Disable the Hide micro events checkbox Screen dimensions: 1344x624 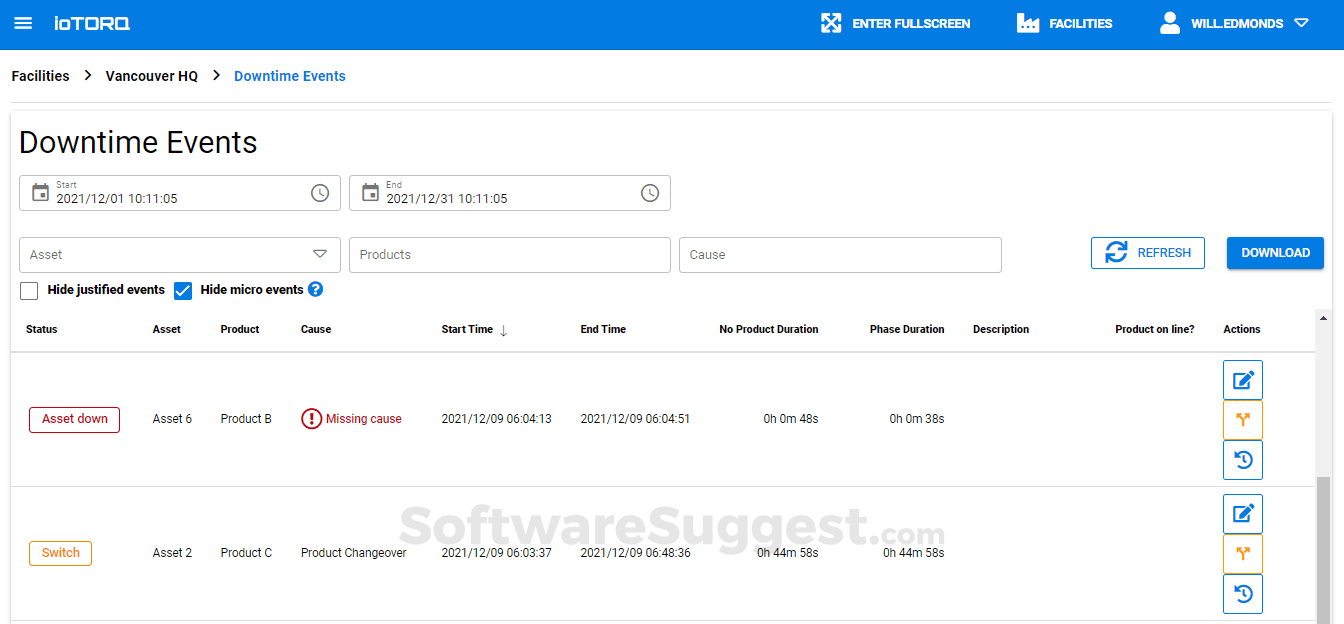(183, 290)
